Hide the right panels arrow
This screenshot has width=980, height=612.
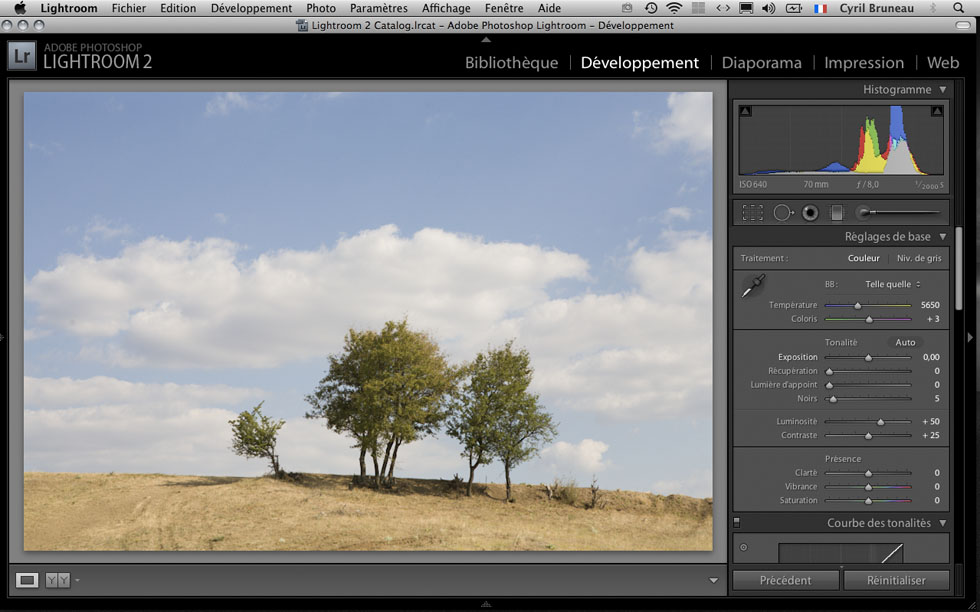(970, 337)
